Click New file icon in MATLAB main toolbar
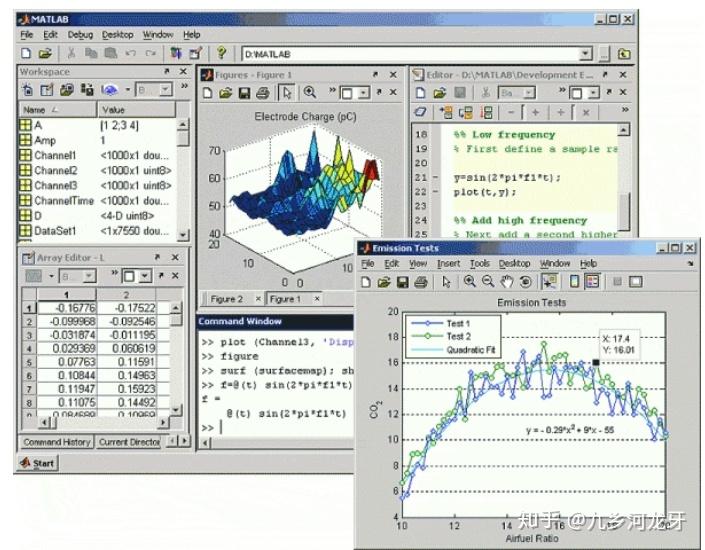This screenshot has height=550, width=705. pos(26,54)
